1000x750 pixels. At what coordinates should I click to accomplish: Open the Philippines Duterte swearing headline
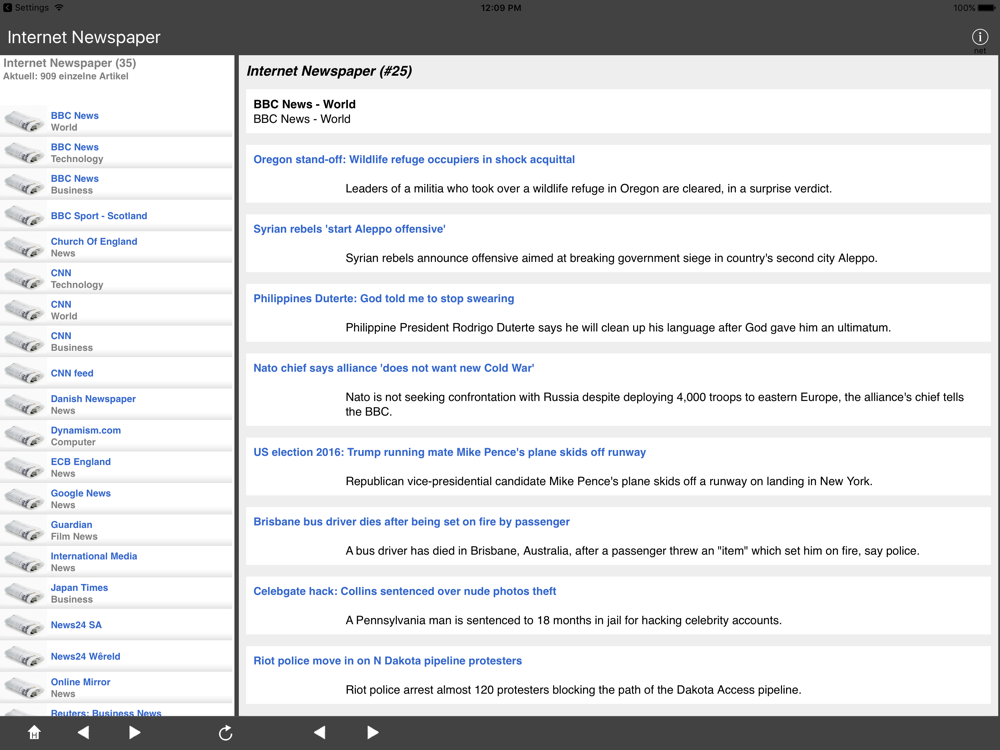(383, 298)
